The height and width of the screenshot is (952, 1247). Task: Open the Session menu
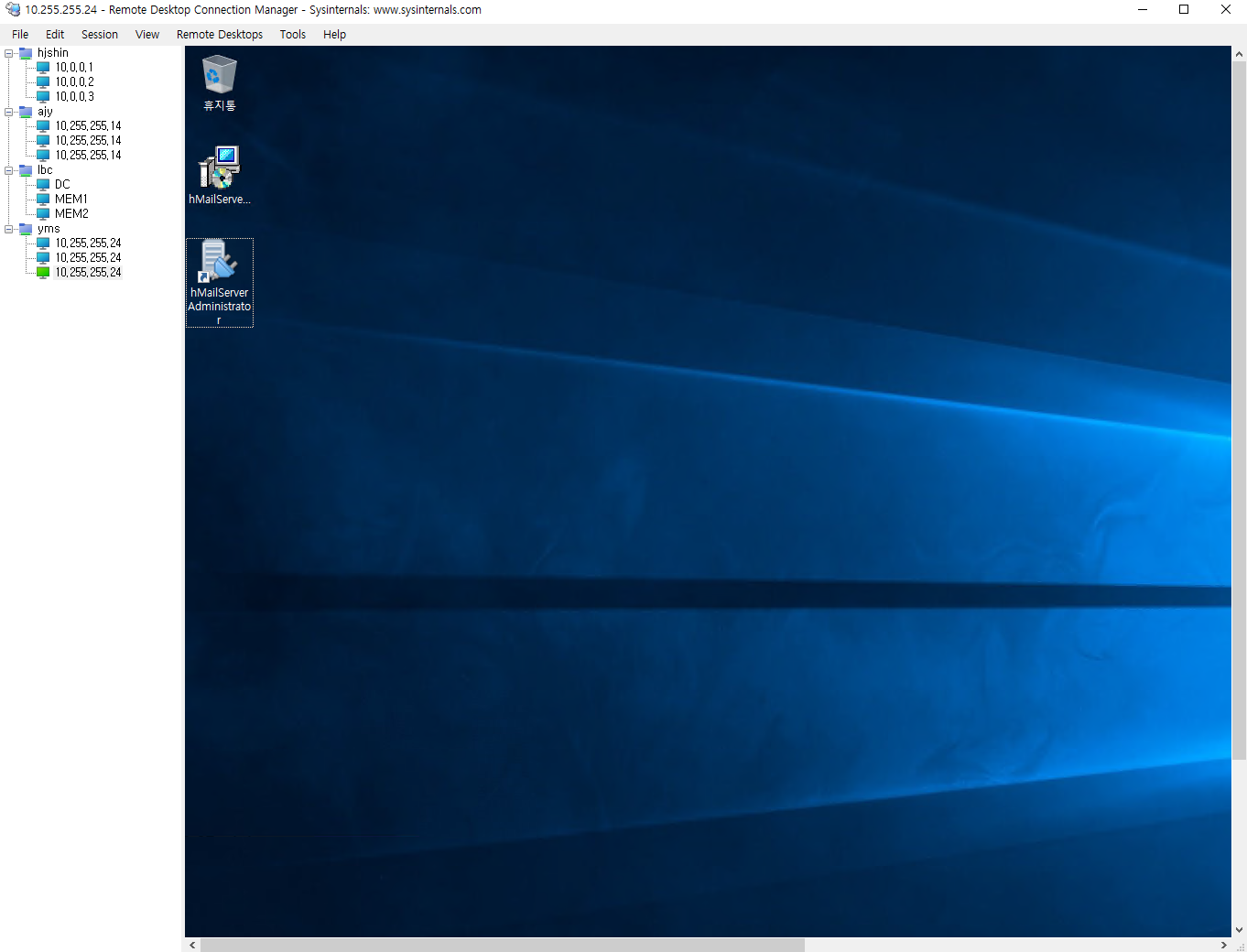[100, 35]
